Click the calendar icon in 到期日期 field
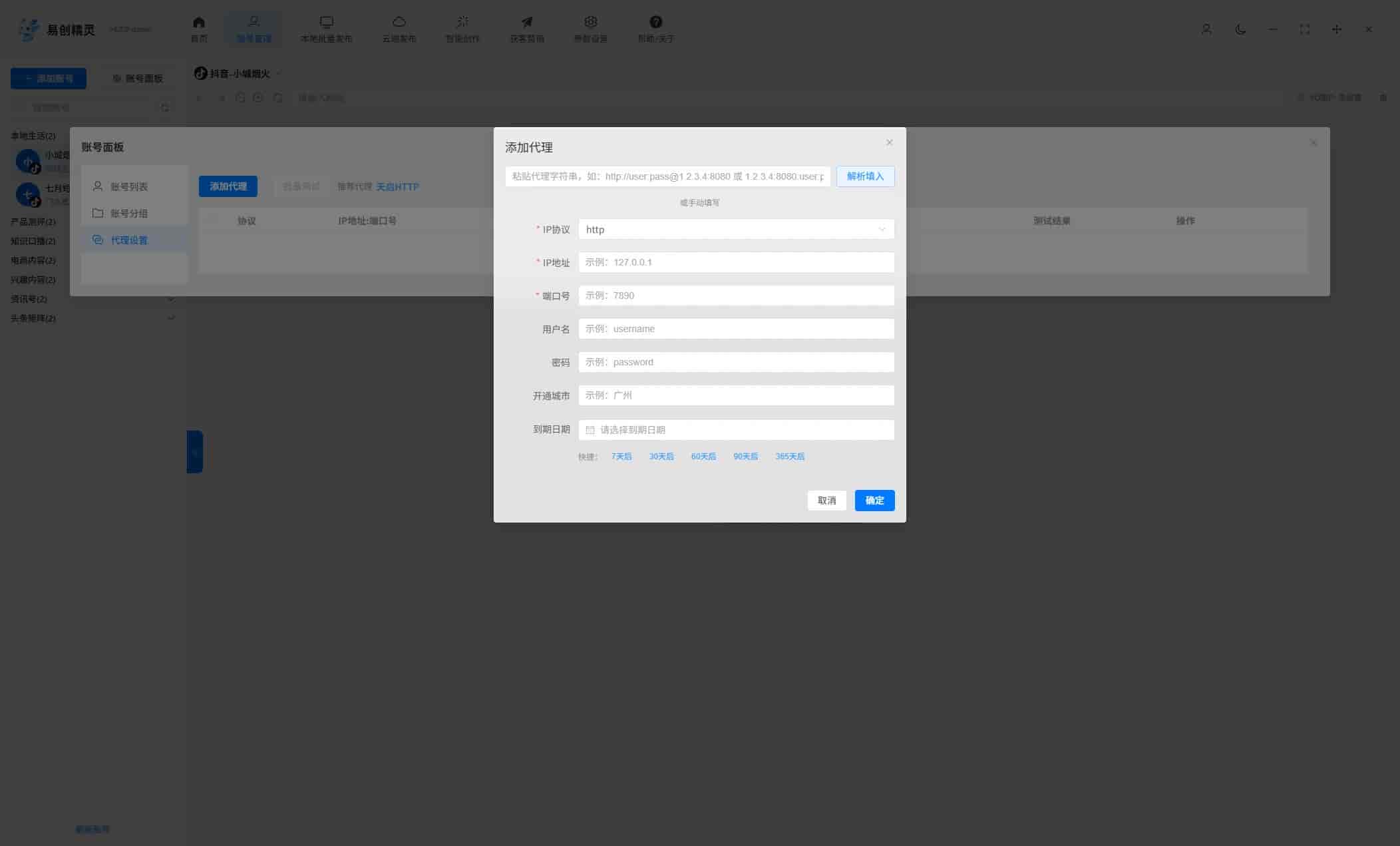1400x846 pixels. [590, 430]
